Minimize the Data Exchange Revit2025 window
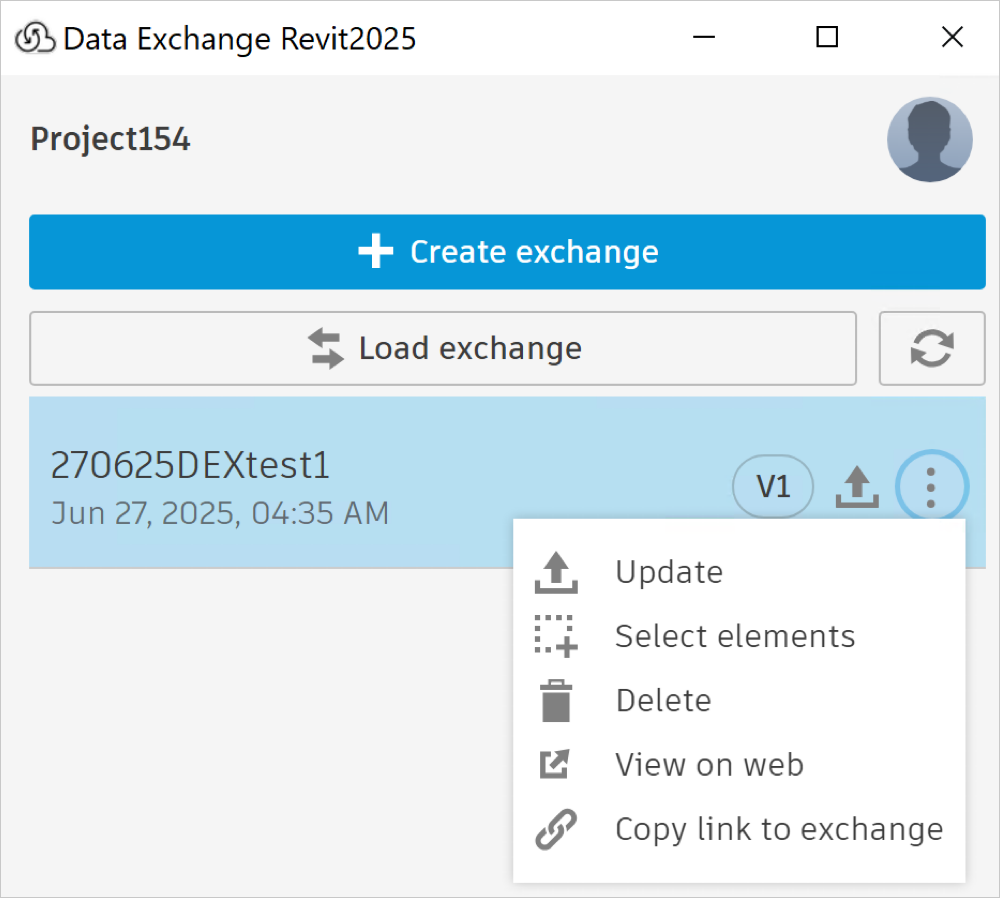Viewport: 1000px width, 898px height. 704,37
